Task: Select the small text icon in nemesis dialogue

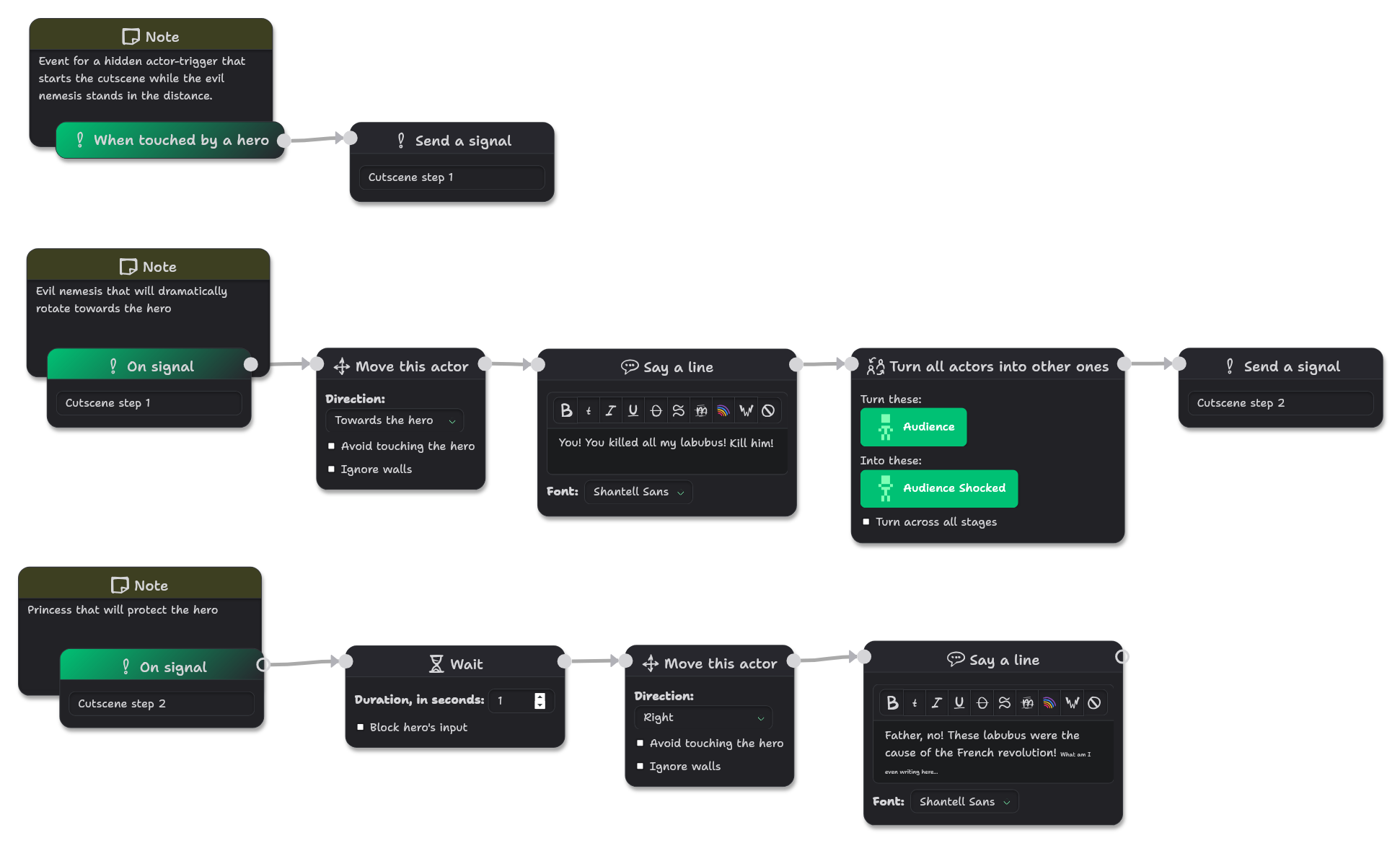Action: coord(588,410)
